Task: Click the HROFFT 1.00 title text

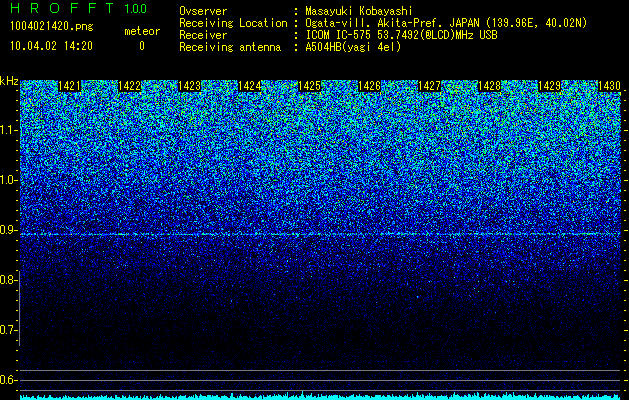Action: coord(79,8)
